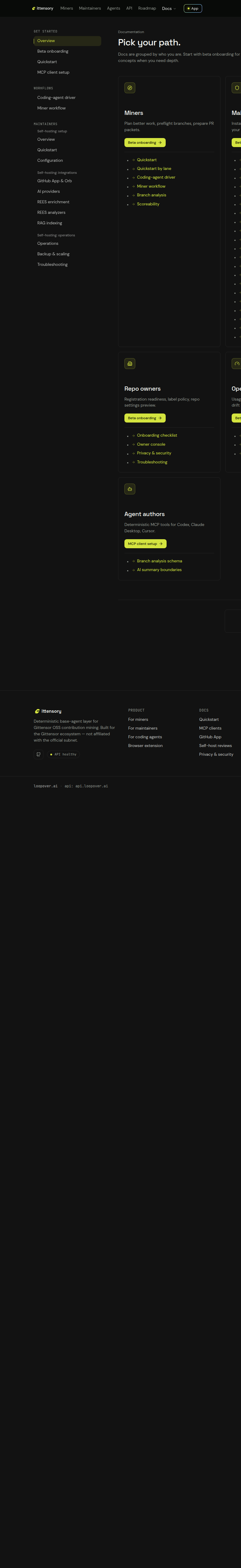This screenshot has width=241, height=1568.
Task: Open the Browser extension footer link
Action: pos(145,746)
